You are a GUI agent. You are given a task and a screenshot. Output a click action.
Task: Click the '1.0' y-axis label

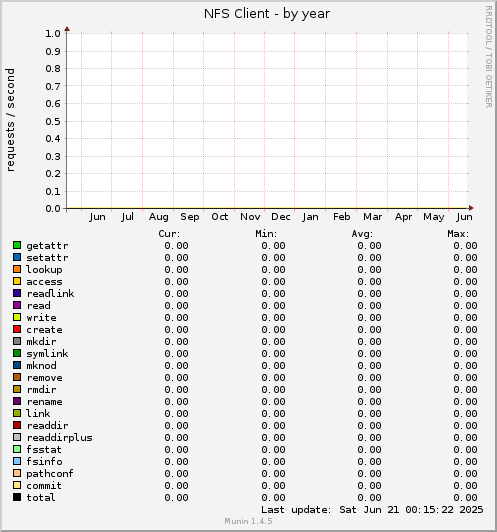pos(53,34)
